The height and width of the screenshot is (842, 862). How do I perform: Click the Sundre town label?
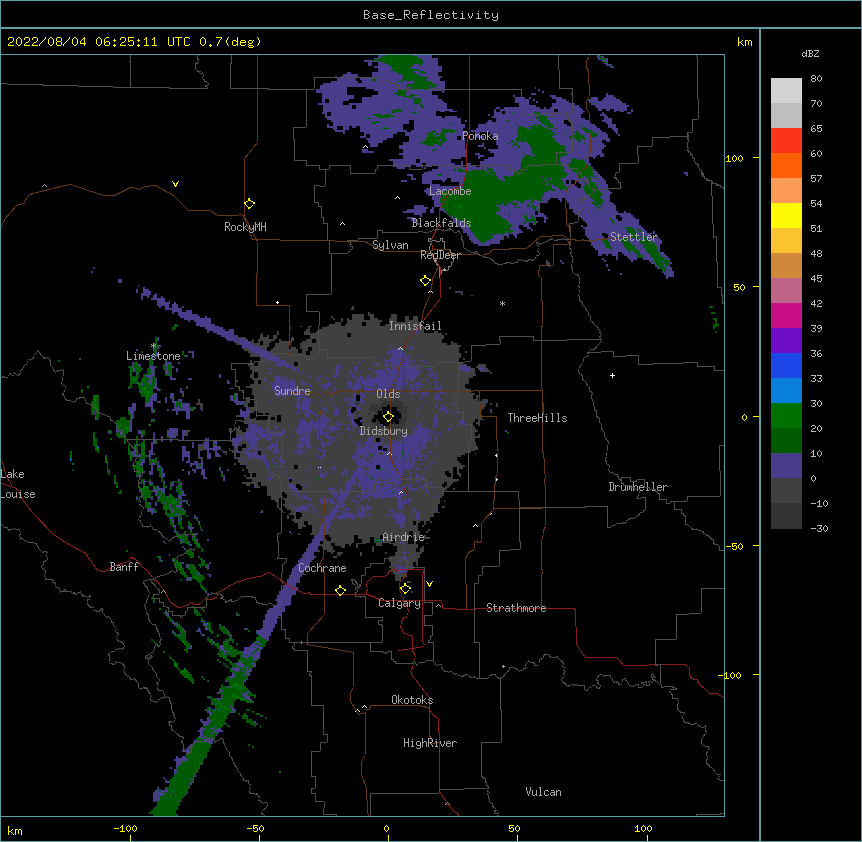pyautogui.click(x=292, y=391)
